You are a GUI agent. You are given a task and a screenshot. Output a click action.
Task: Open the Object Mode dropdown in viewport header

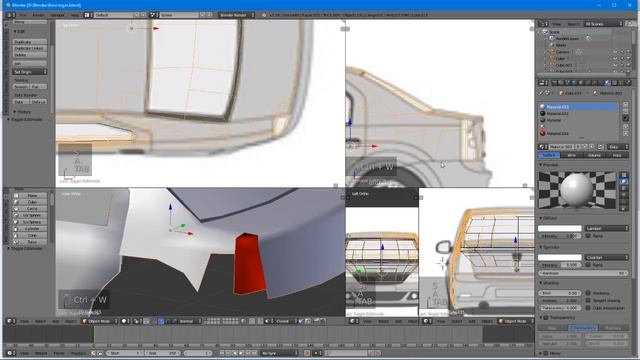[x=100, y=321]
